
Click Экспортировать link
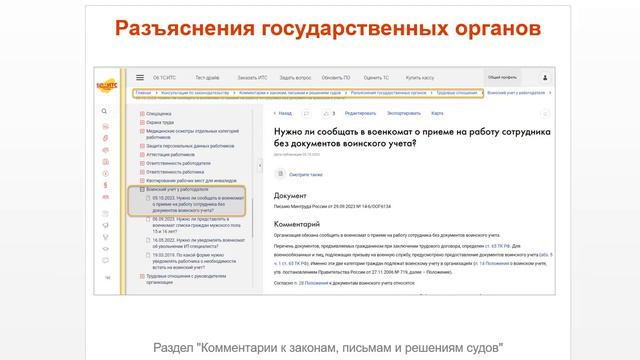pos(404,113)
